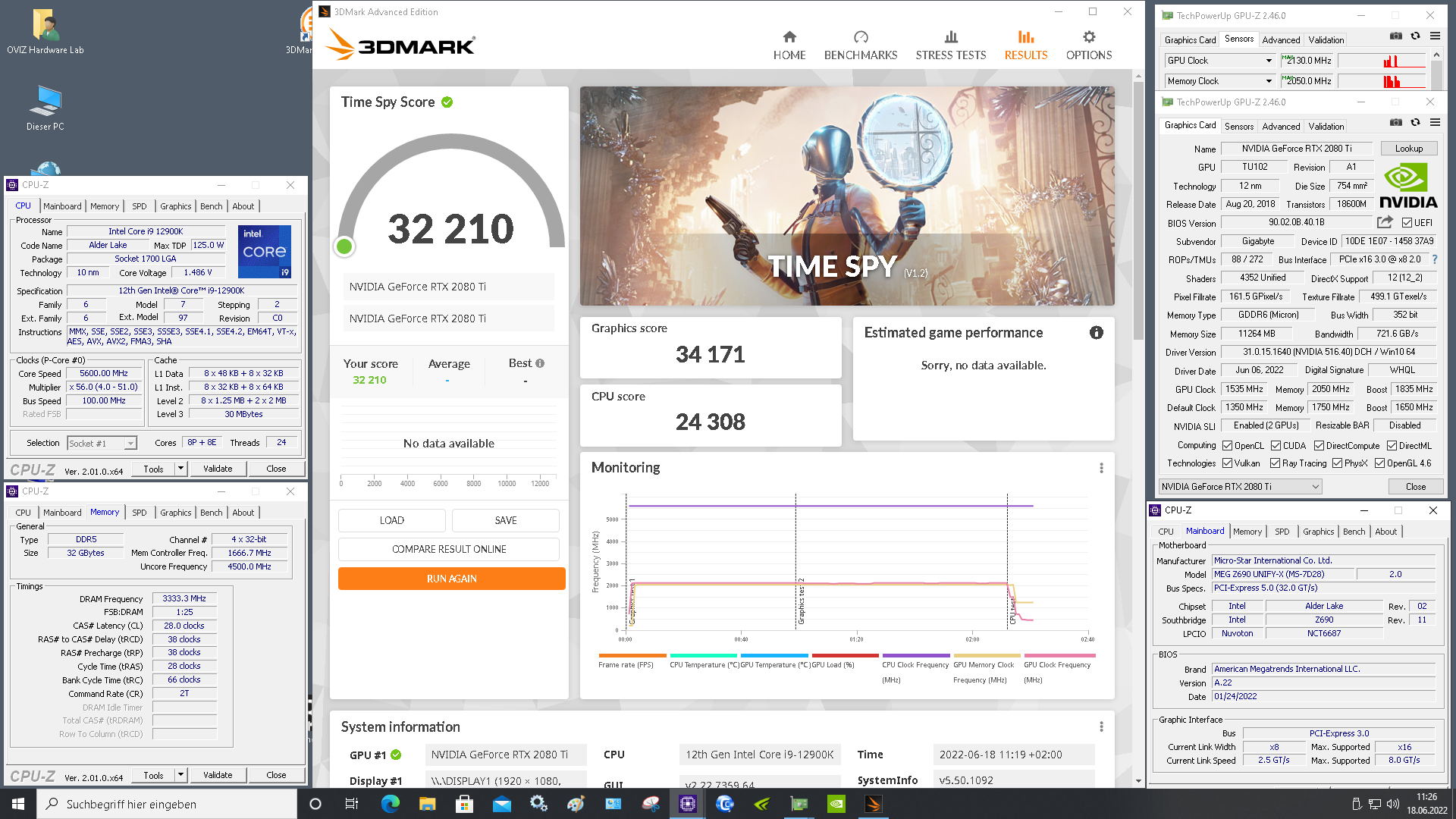Viewport: 1456px width, 819px height.
Task: Toggle the OpenCL checkbox
Action: (1227, 446)
